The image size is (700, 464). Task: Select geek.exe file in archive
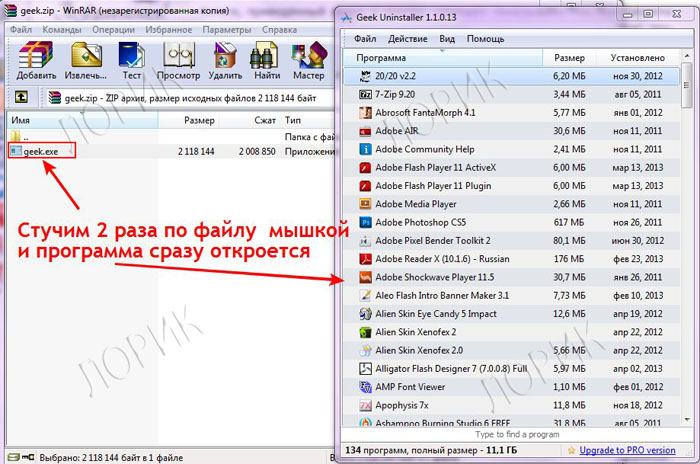point(41,151)
